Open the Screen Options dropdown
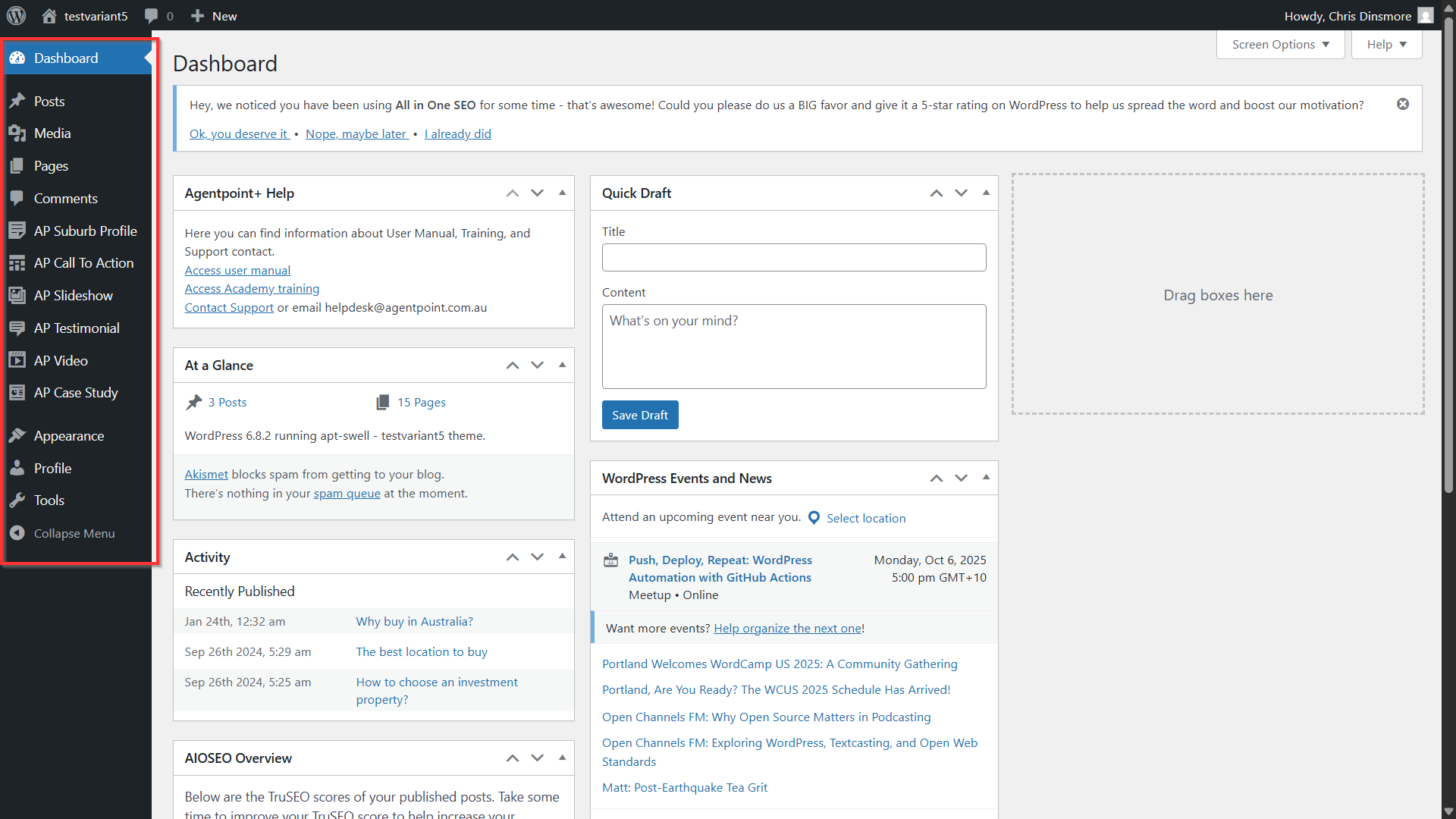 [x=1280, y=45]
